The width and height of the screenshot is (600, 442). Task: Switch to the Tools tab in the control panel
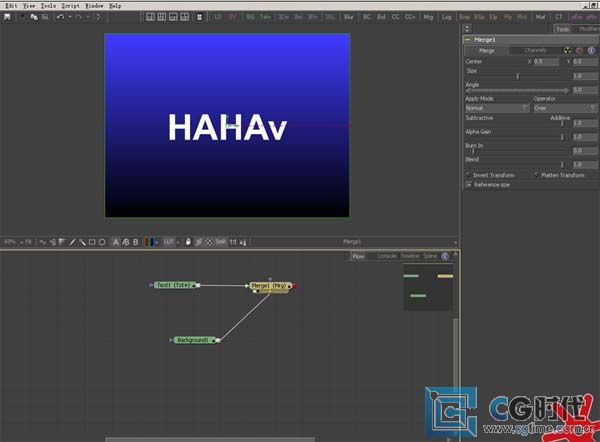click(x=562, y=29)
